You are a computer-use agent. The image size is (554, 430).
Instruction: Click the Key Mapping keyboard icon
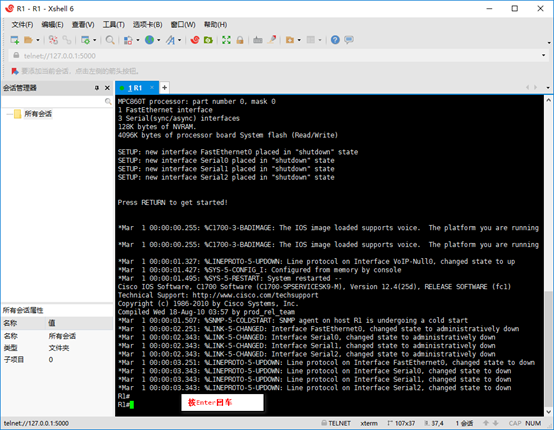(258, 40)
